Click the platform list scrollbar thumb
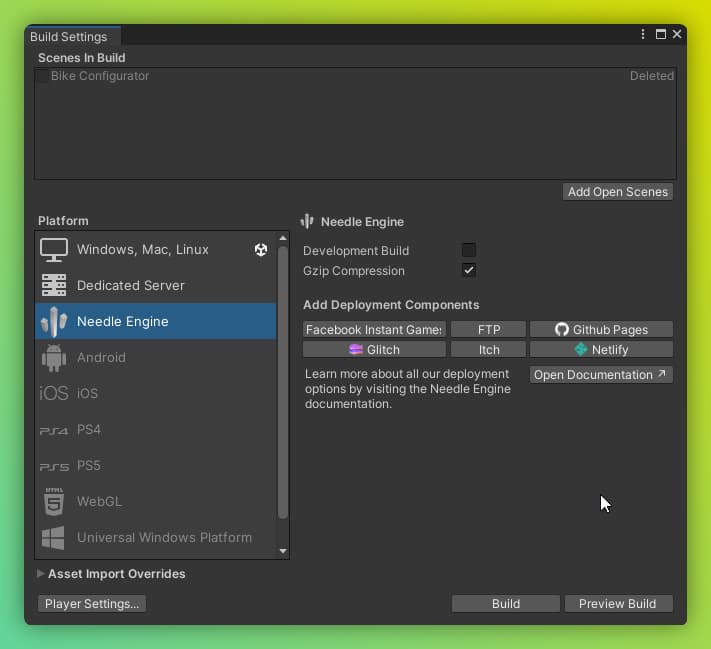Screen dimensions: 711x649 point(283,382)
